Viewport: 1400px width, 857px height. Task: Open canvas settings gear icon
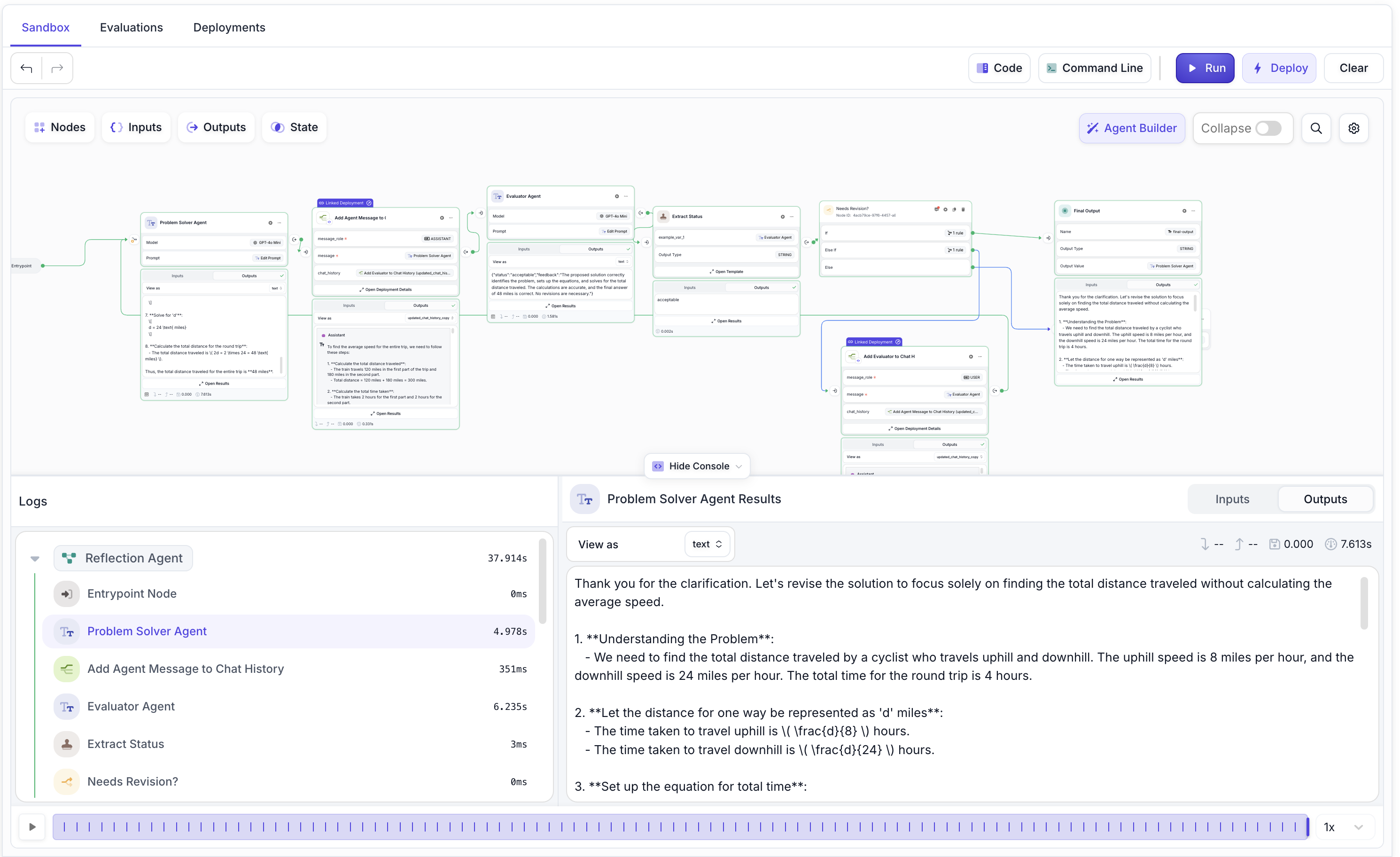(1354, 128)
